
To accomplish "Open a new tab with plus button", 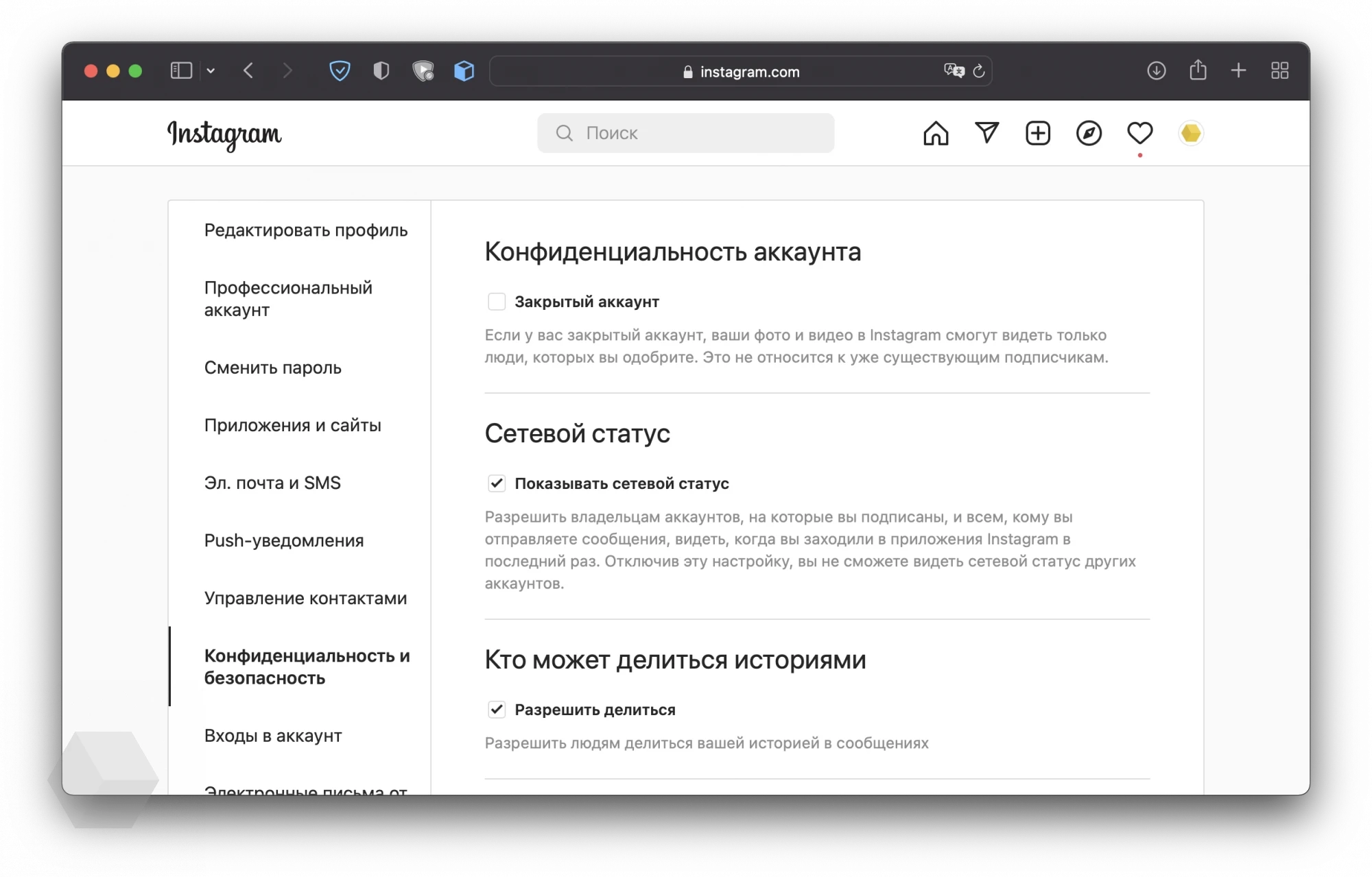I will click(x=1238, y=71).
